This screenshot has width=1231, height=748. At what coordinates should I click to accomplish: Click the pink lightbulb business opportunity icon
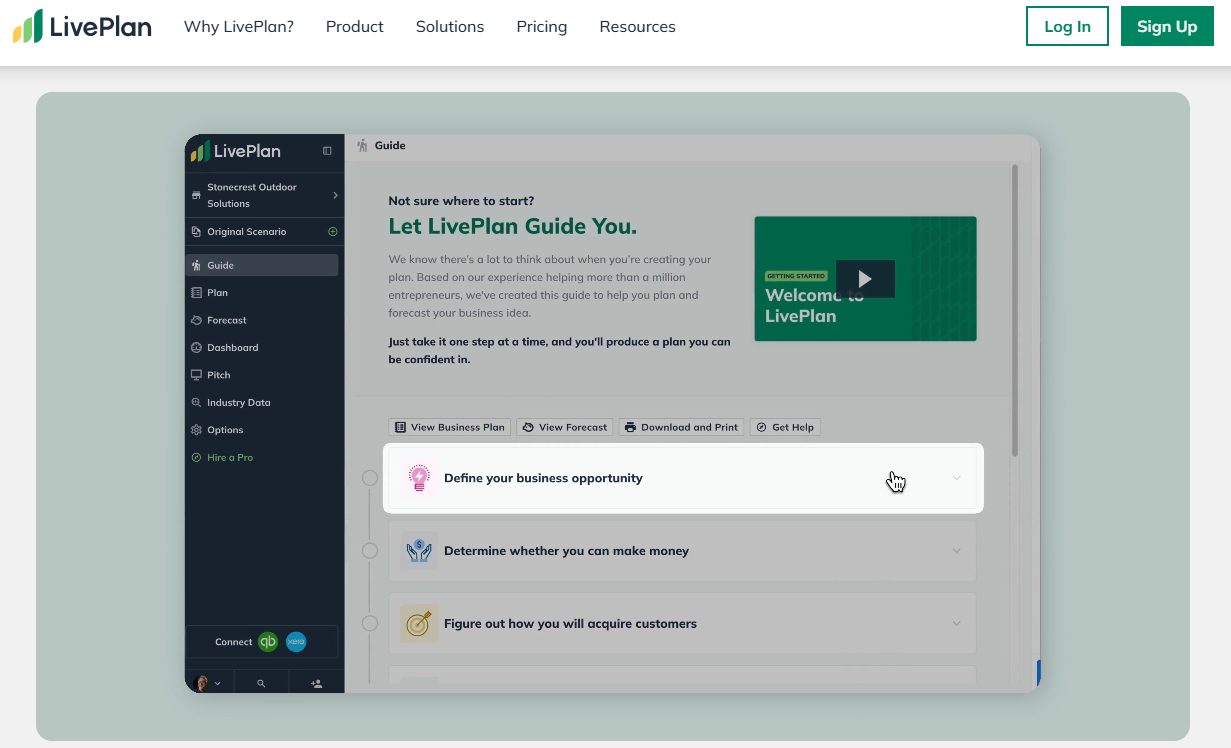click(419, 478)
